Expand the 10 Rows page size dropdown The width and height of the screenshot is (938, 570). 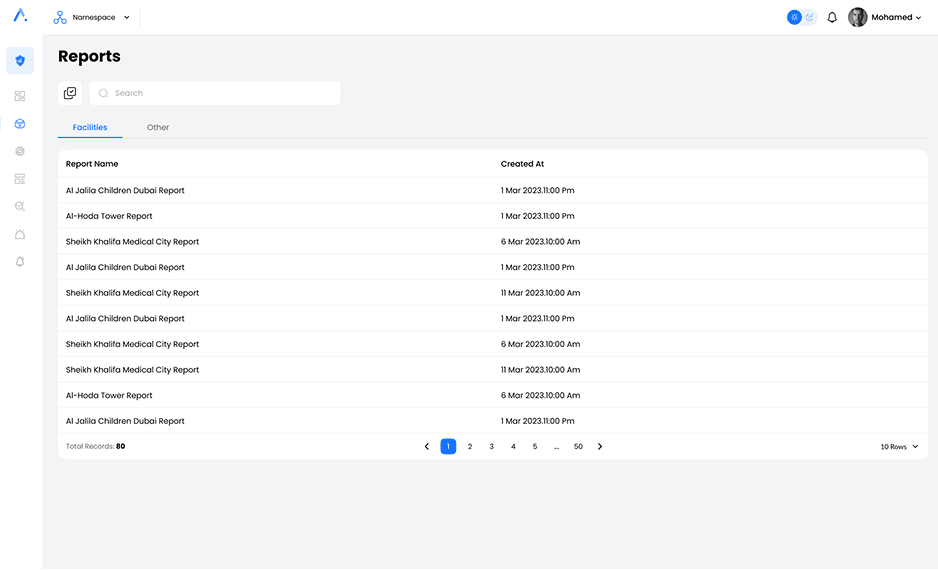(899, 447)
